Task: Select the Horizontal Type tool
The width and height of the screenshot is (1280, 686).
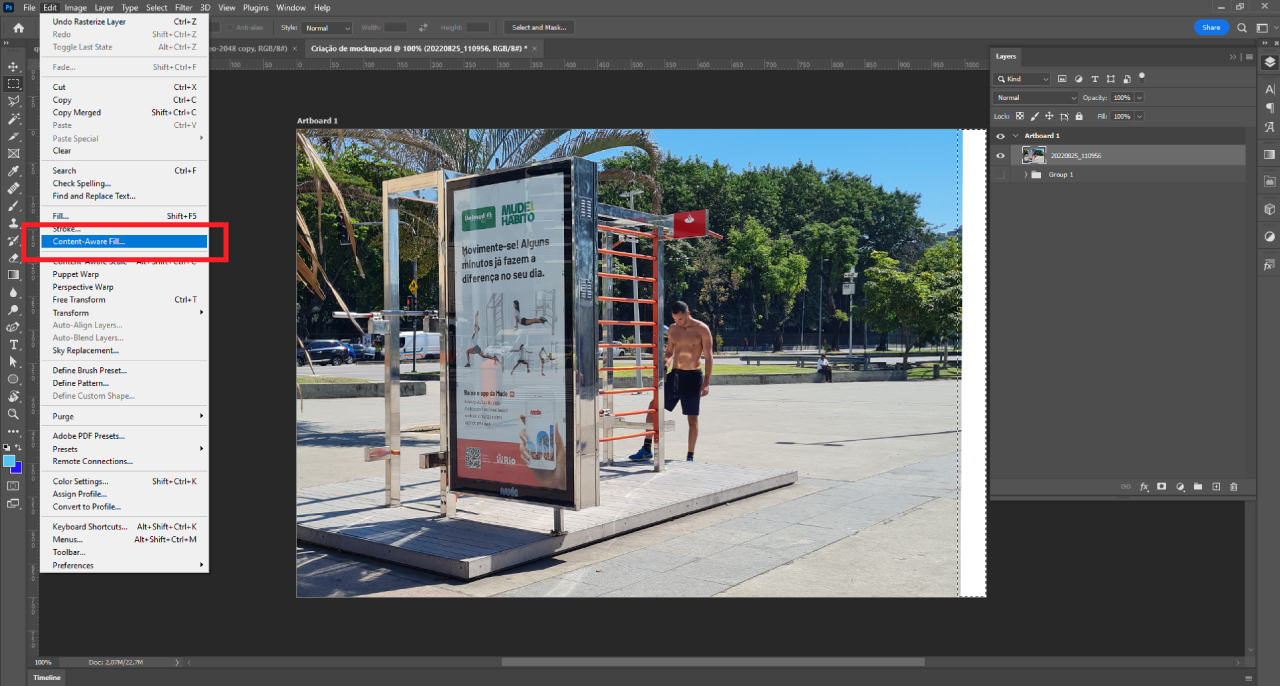Action: [x=14, y=344]
